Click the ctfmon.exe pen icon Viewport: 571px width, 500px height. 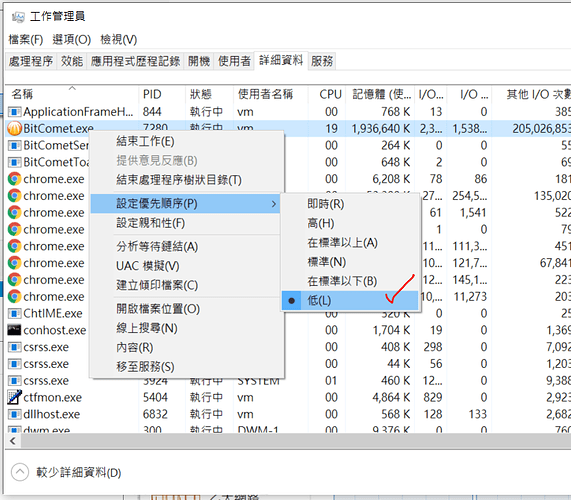(14, 397)
